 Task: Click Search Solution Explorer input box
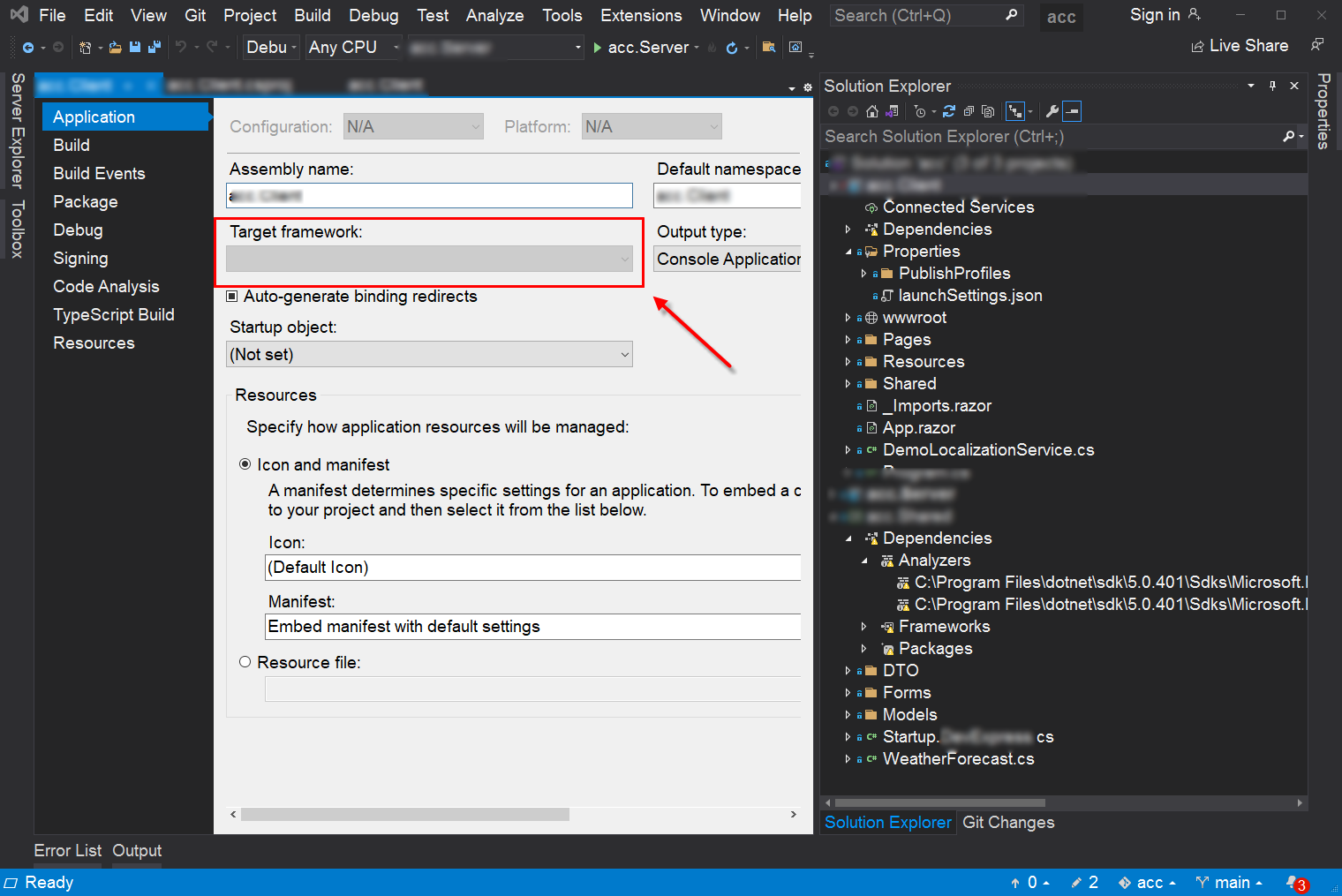(x=1051, y=136)
